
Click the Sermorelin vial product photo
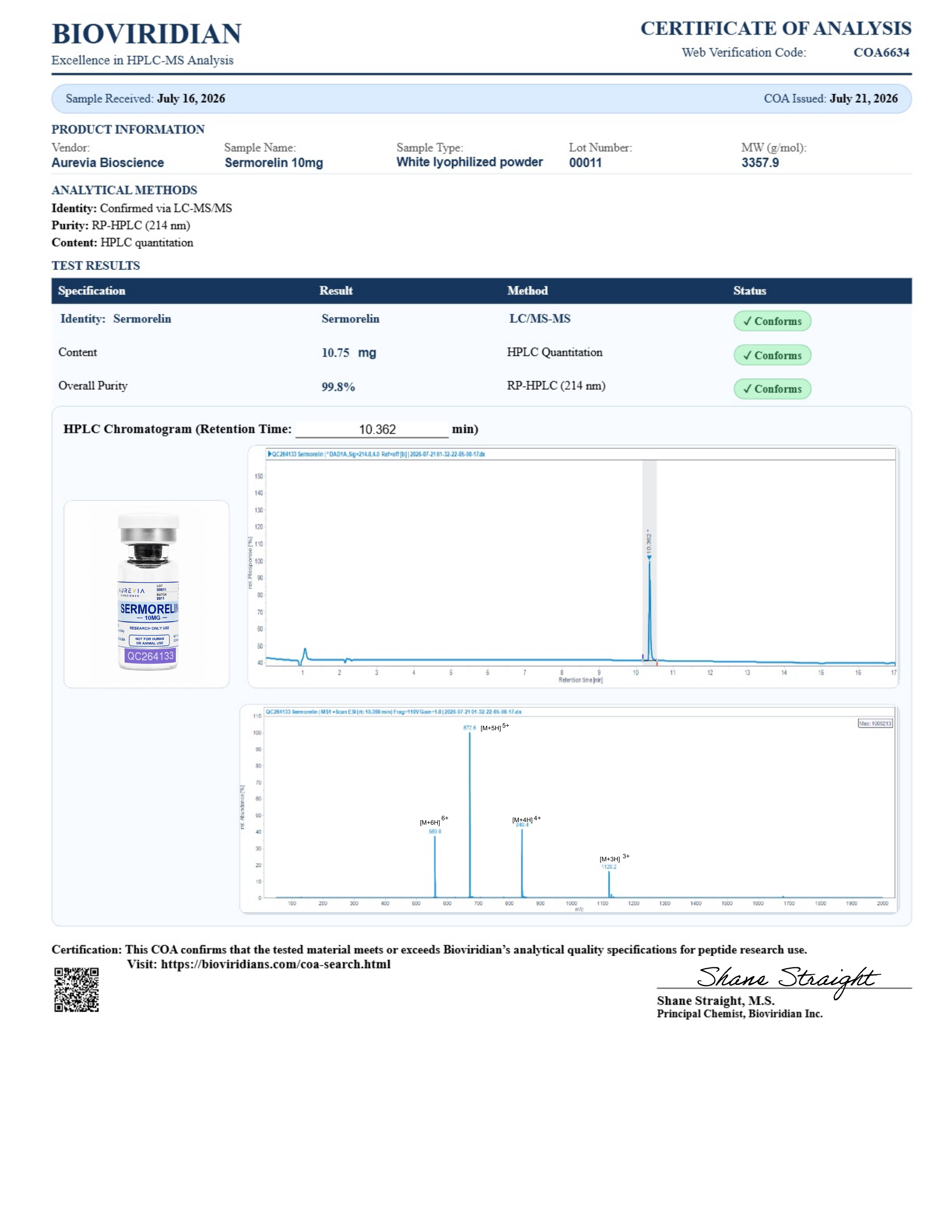(147, 594)
